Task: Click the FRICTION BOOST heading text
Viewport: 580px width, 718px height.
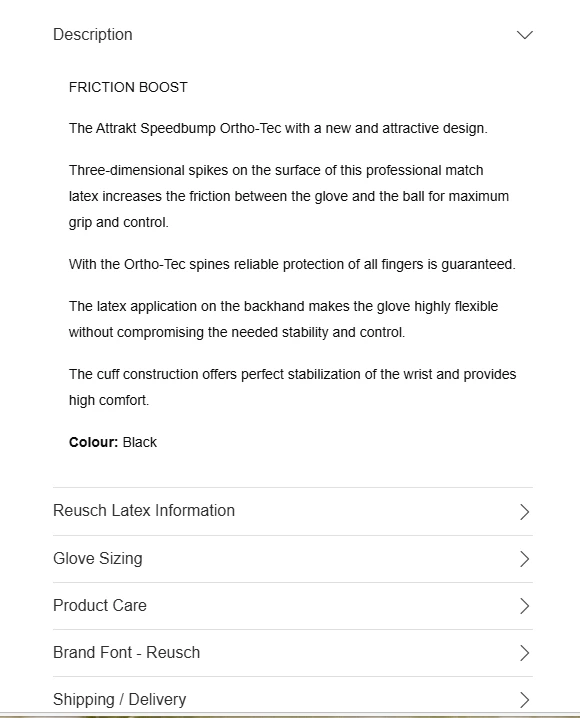Action: (x=128, y=87)
